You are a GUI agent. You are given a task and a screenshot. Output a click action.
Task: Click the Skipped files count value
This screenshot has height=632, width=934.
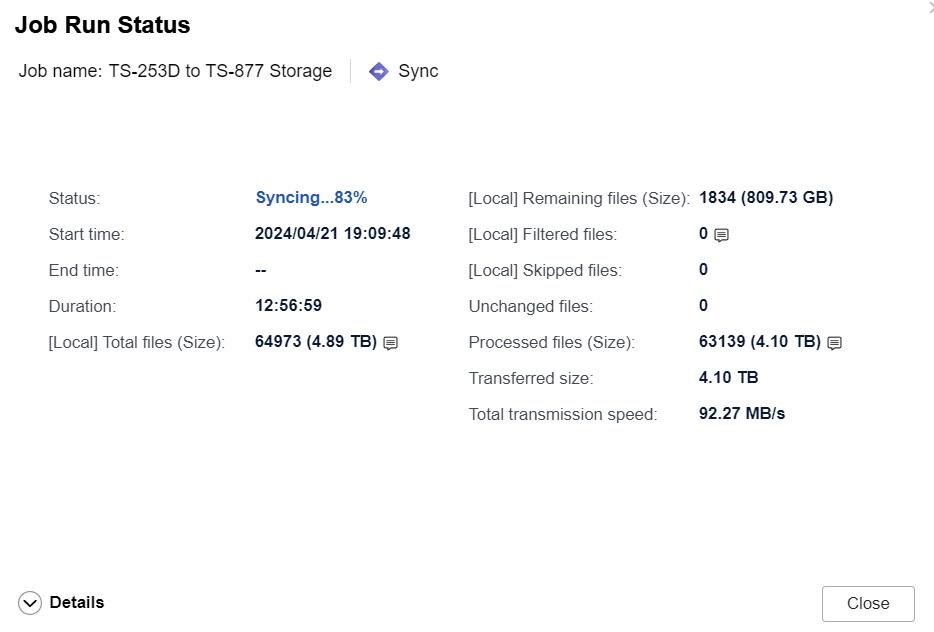[703, 269]
